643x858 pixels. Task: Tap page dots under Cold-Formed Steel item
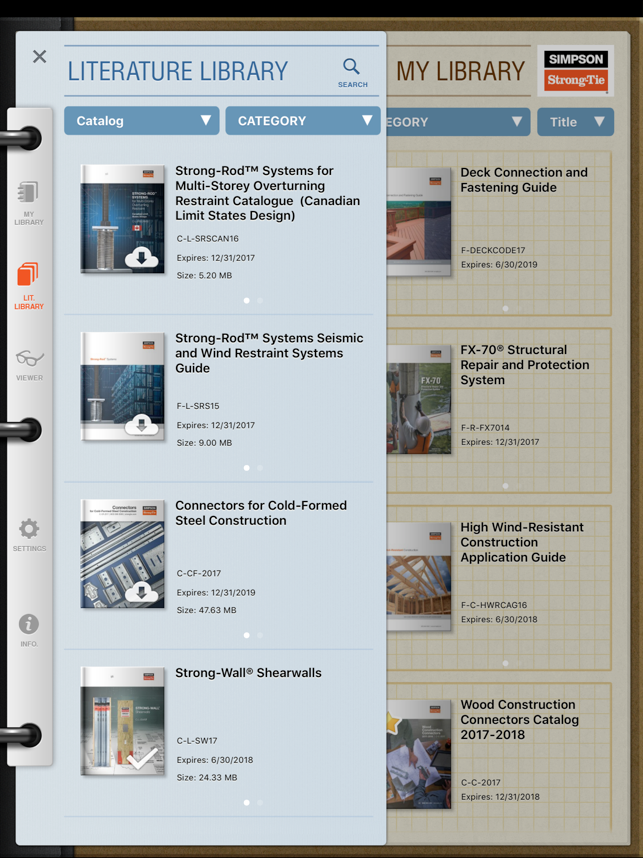click(x=253, y=635)
